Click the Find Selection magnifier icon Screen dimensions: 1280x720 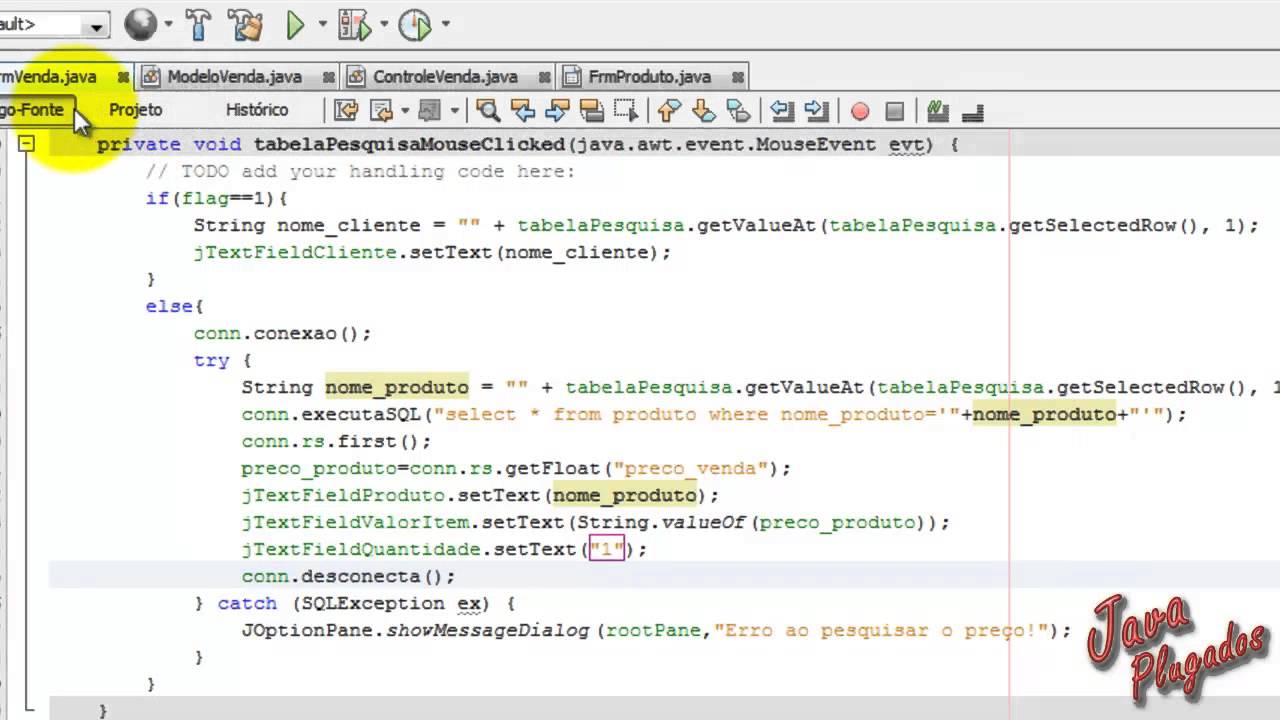click(x=487, y=110)
